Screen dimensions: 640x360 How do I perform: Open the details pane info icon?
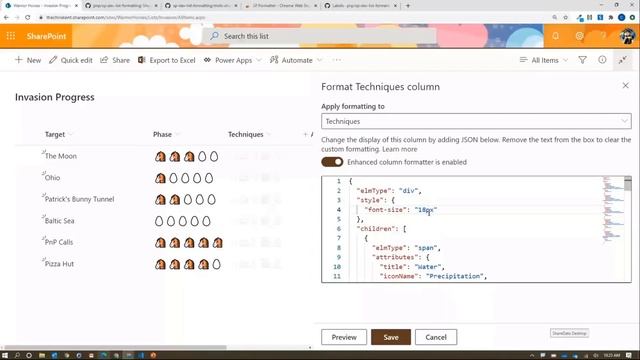click(x=602, y=60)
